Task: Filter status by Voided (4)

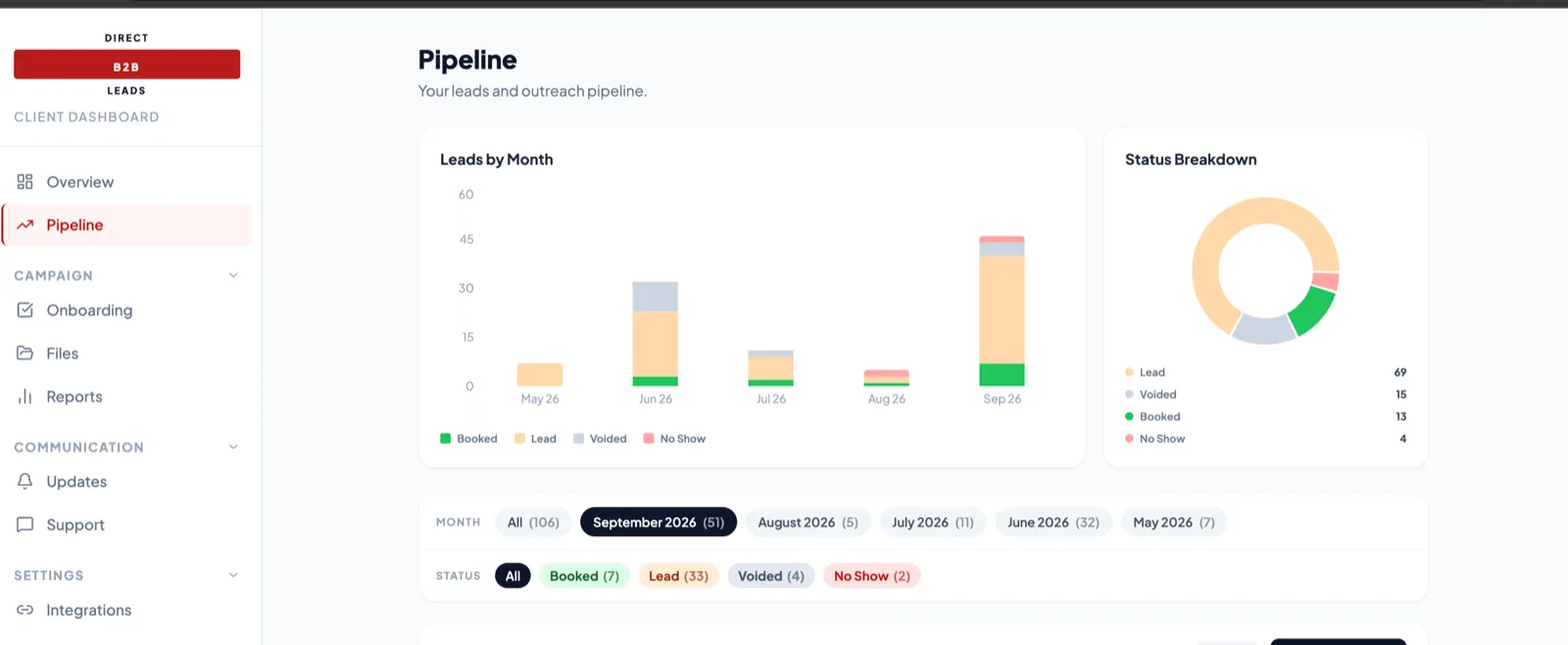Action: (771, 575)
